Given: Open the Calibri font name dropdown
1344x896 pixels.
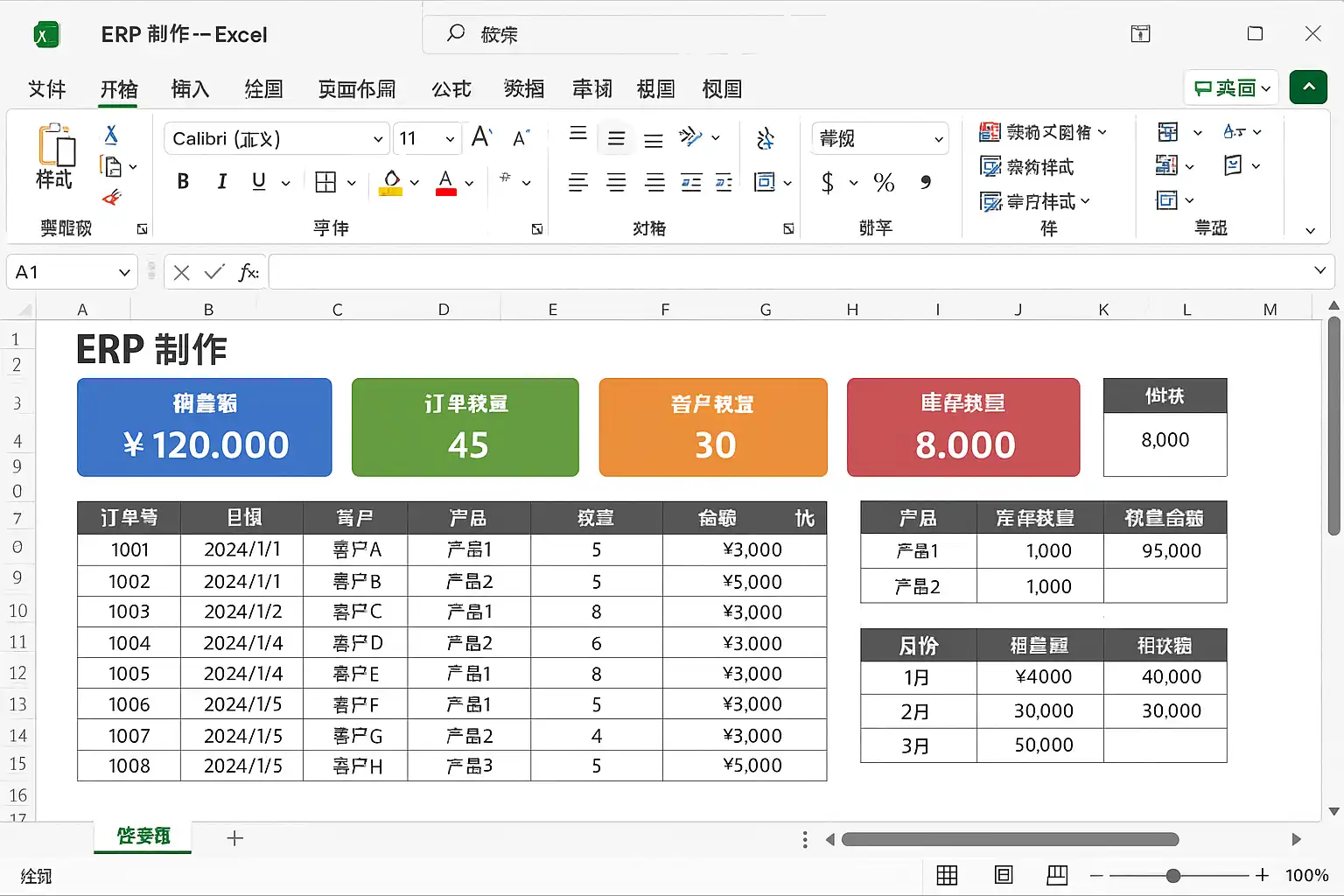Looking at the screenshot, I should click(378, 139).
